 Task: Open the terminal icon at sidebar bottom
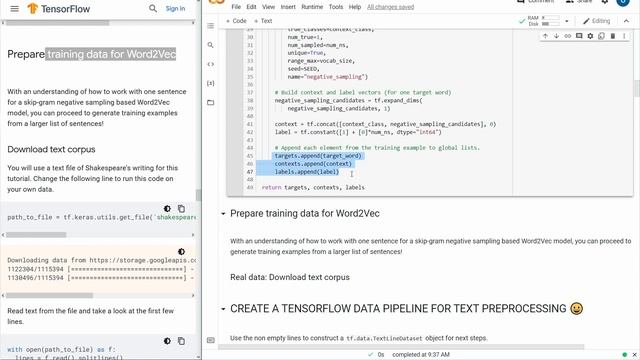[x=211, y=340]
